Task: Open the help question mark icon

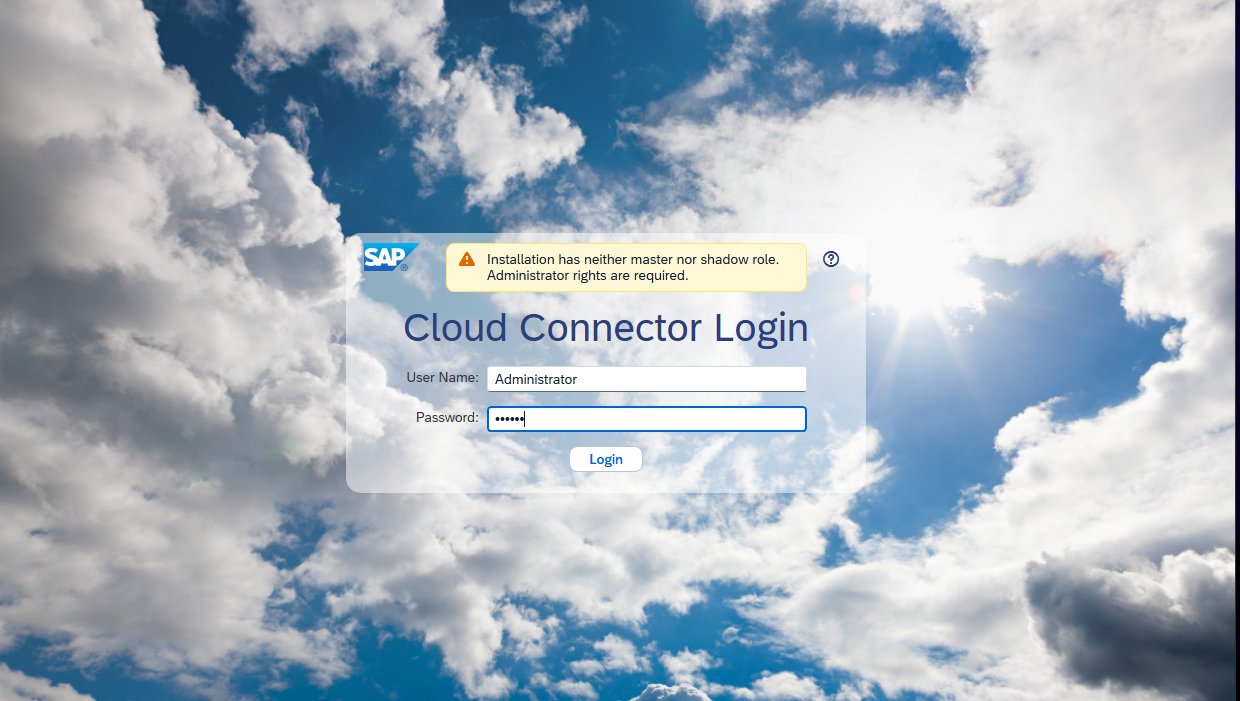Action: [831, 259]
